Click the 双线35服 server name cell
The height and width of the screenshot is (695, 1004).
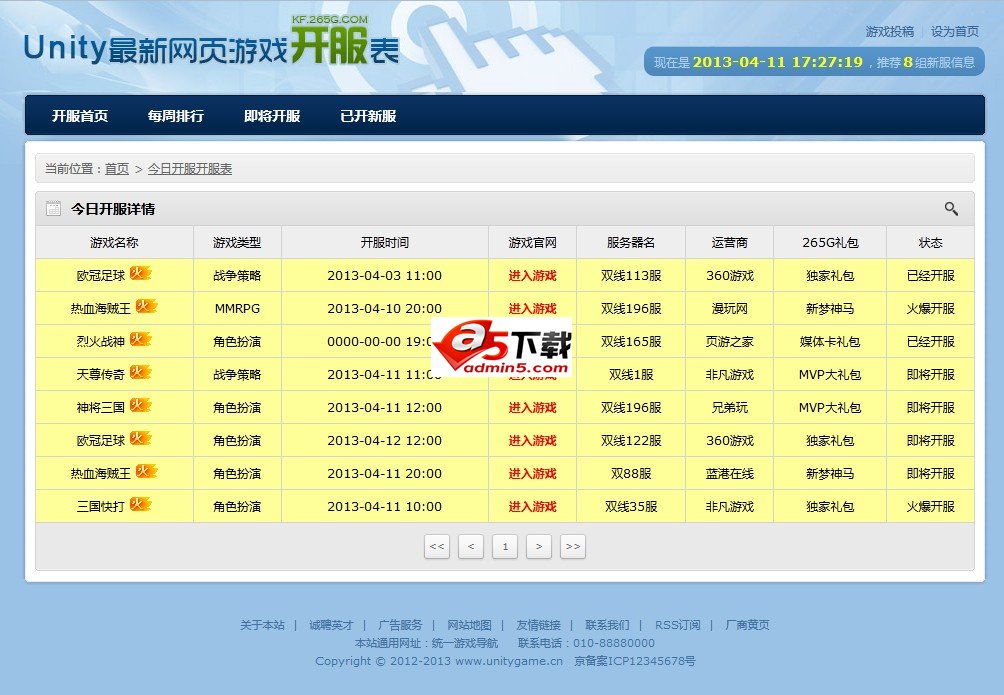631,507
